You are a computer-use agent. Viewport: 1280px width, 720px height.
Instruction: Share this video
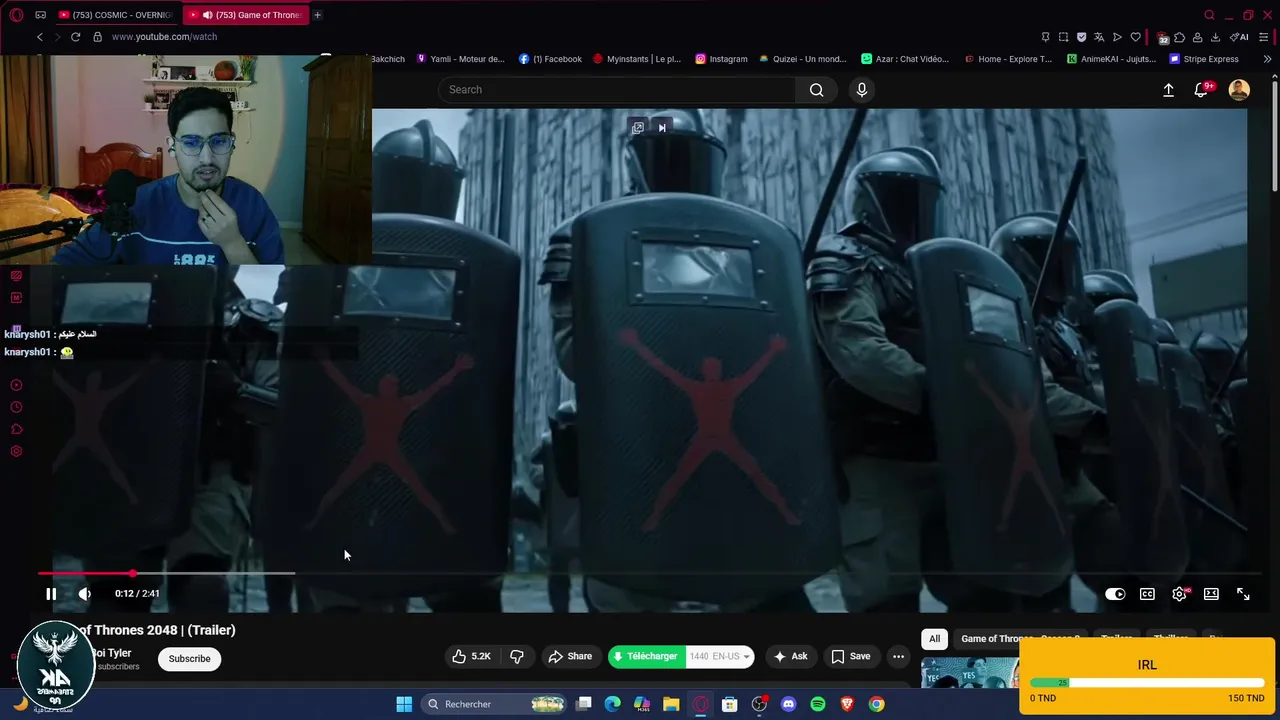[570, 656]
